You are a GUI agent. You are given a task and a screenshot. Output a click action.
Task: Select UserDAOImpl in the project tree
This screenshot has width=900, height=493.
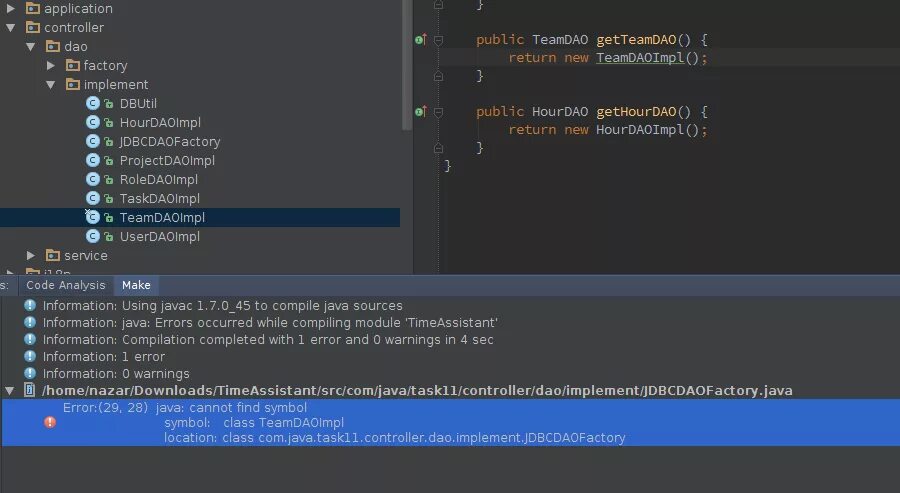coord(160,236)
